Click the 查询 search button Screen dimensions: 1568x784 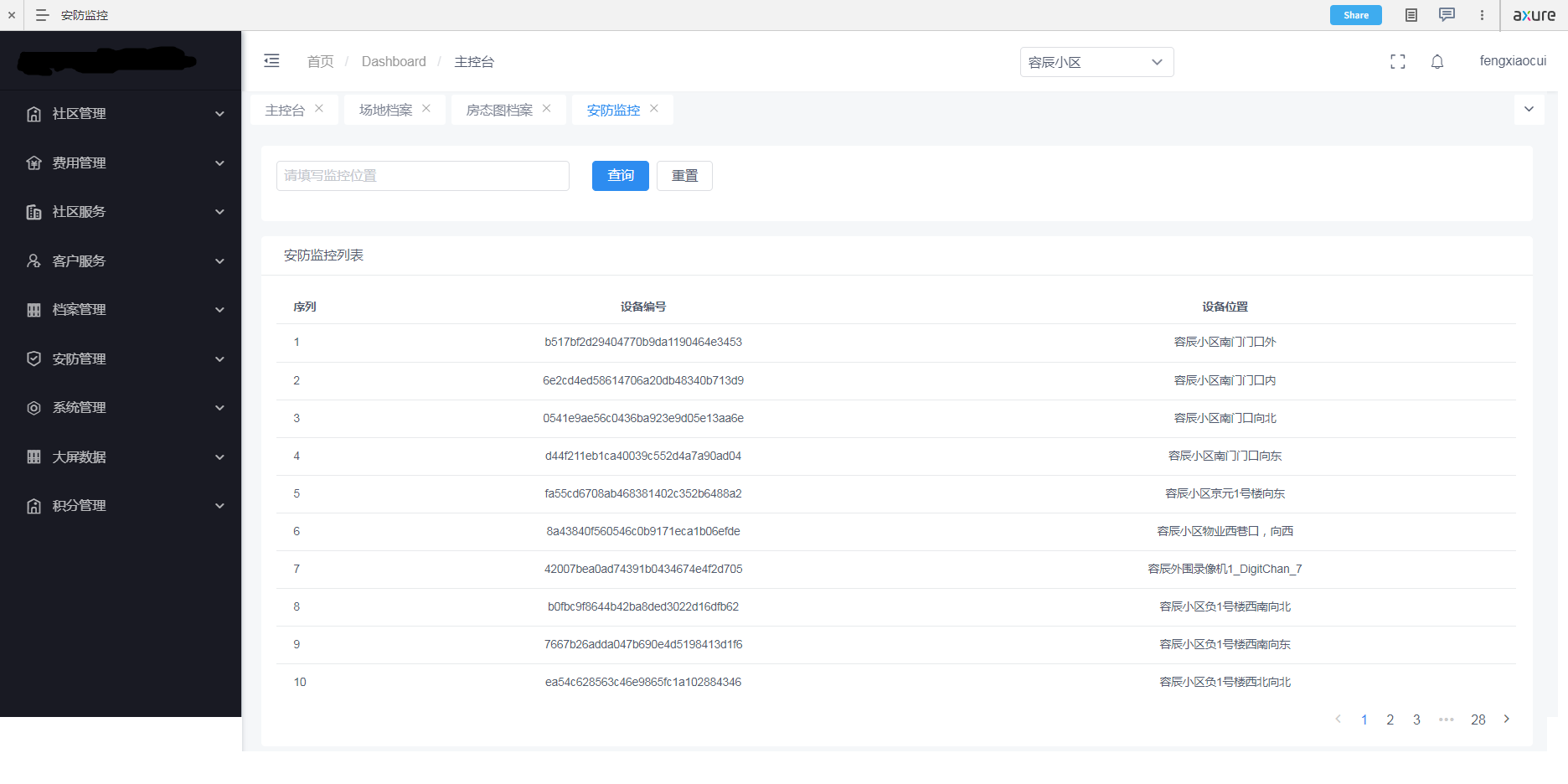point(621,176)
